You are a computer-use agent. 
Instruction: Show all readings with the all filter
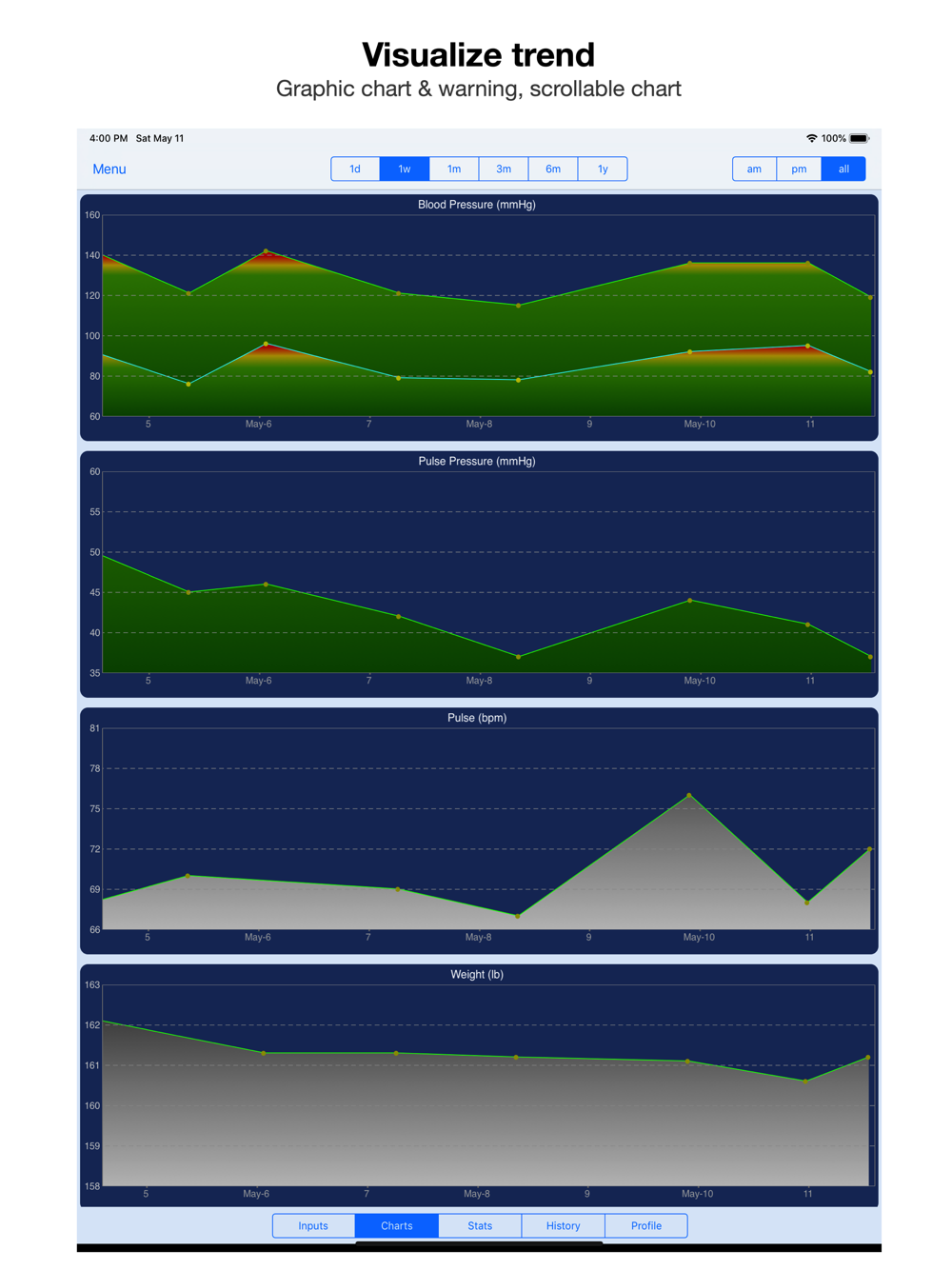pos(843,169)
